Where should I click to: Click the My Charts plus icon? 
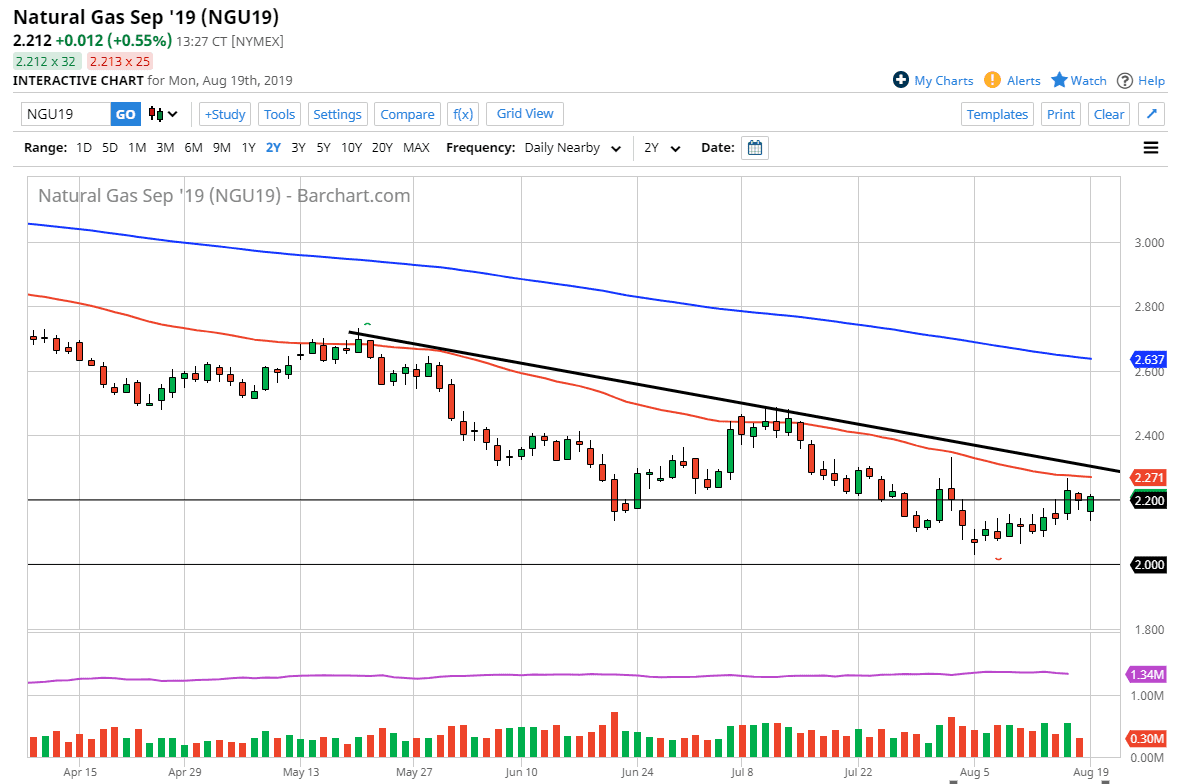901,80
